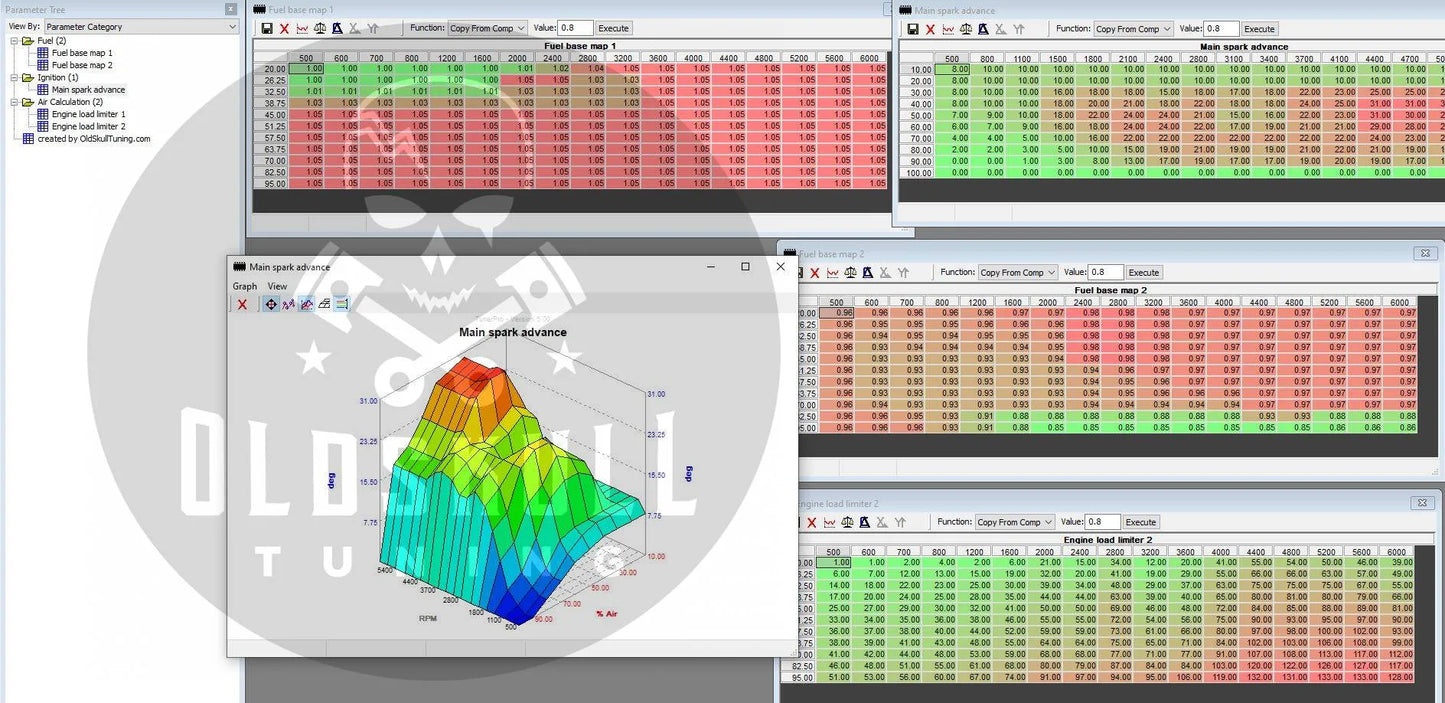Collapse the Fuel folder in Parameter Tree
This screenshot has height=703, width=1445.
coord(15,41)
